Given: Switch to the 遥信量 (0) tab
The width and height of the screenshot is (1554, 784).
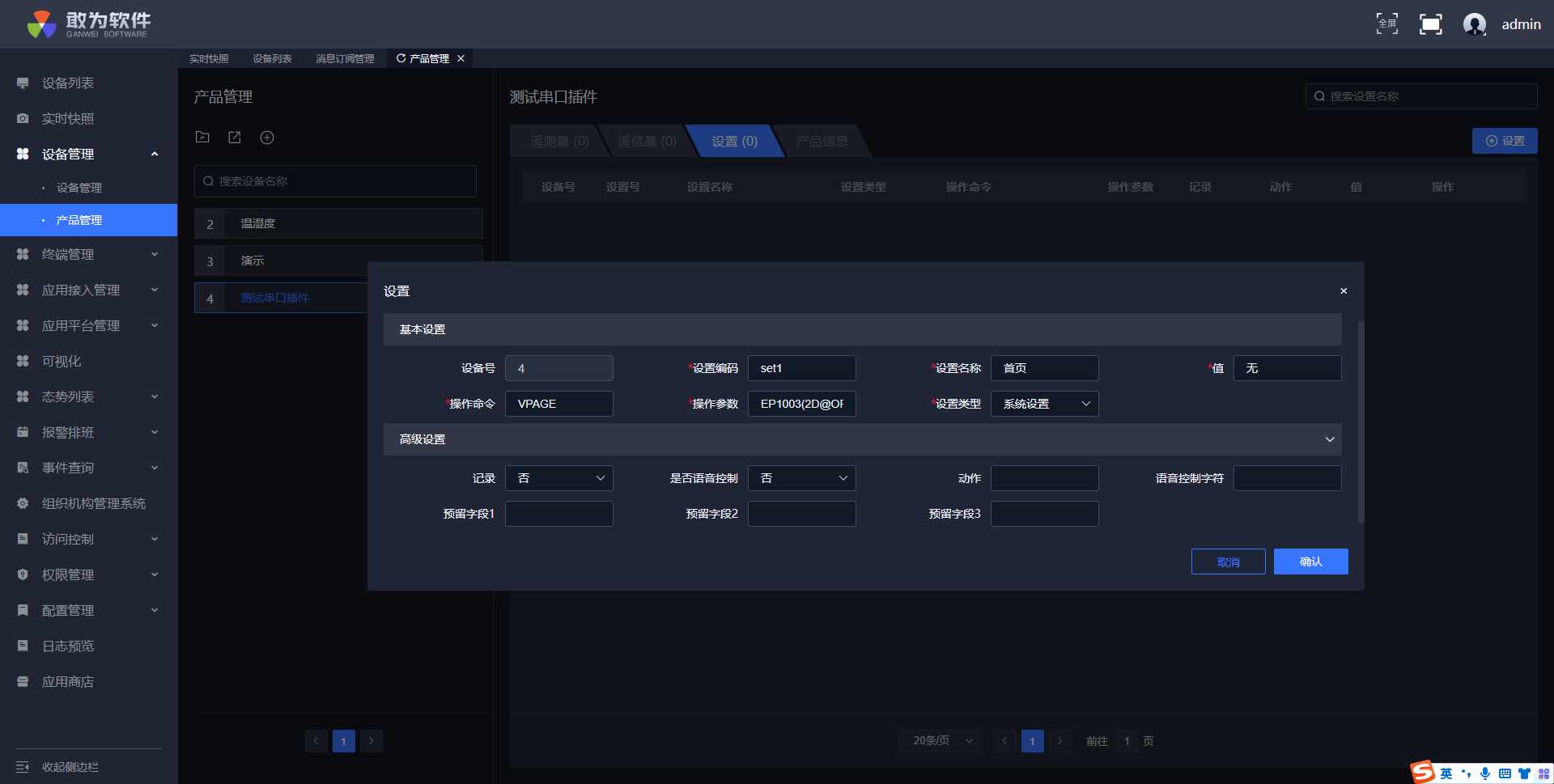Looking at the screenshot, I should 647,142.
